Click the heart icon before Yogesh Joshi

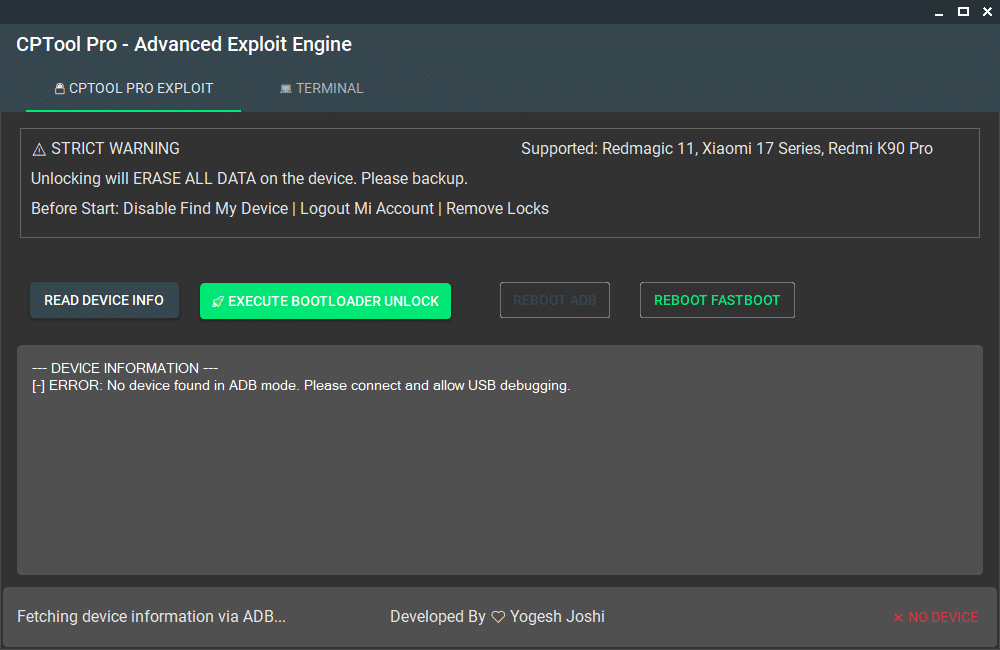point(498,617)
